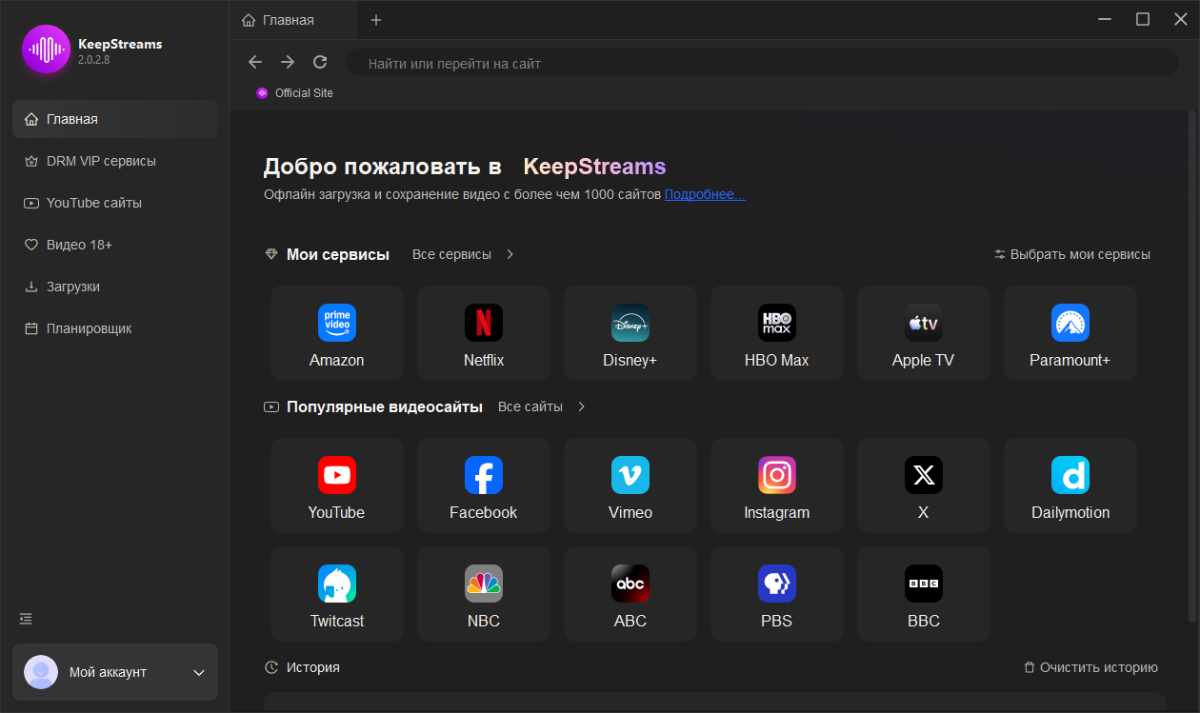Open the NBC site tile
Viewport: 1200px width, 713px height.
[484, 594]
